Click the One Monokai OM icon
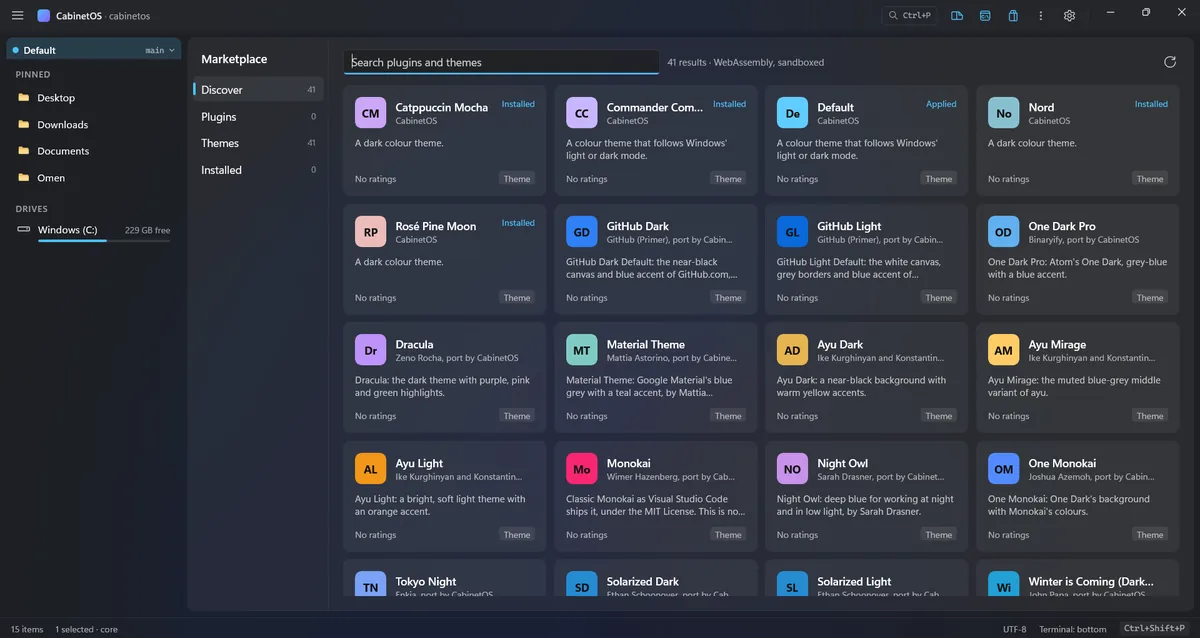 click(x=1004, y=469)
